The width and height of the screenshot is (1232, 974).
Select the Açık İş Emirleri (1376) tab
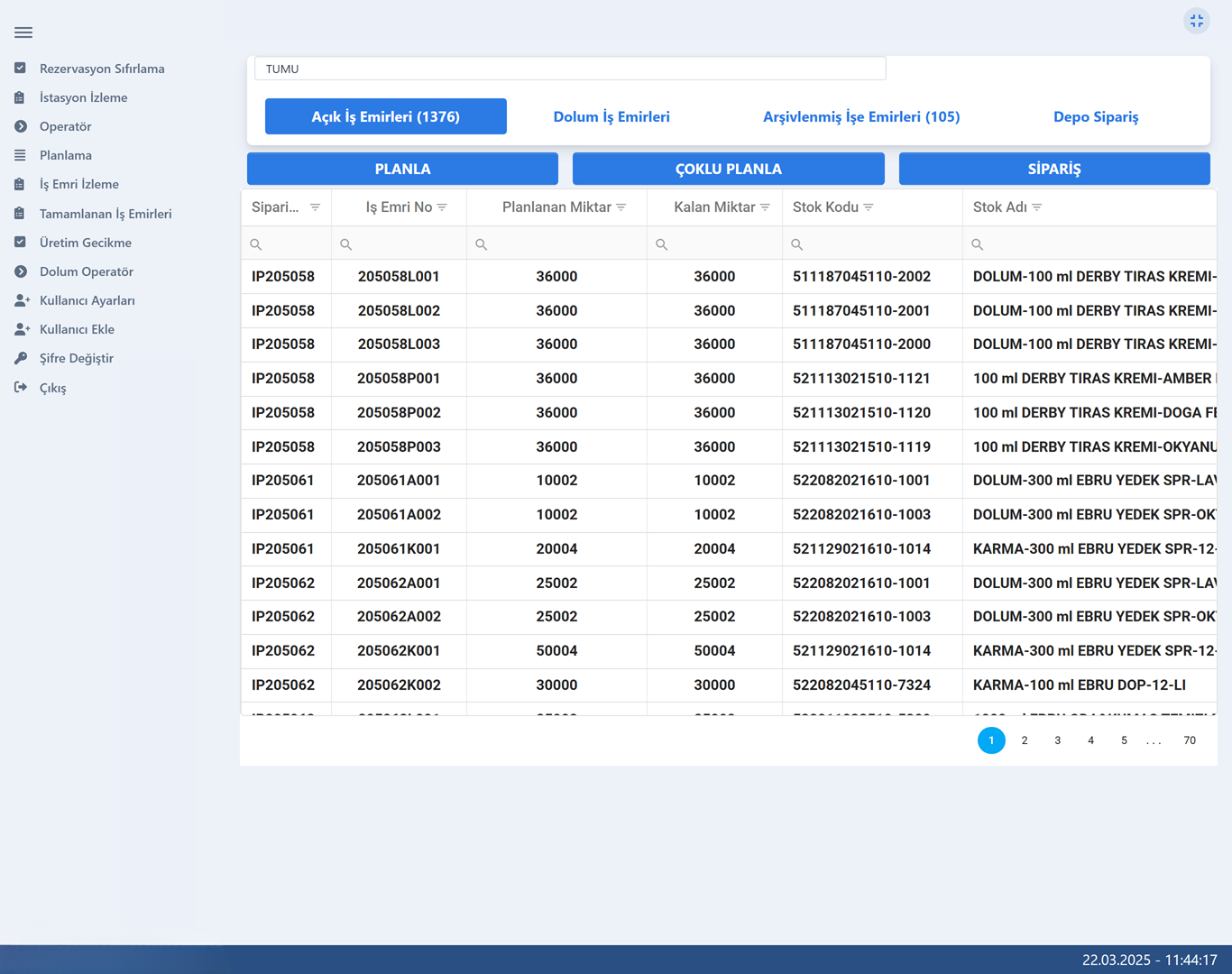click(x=386, y=116)
